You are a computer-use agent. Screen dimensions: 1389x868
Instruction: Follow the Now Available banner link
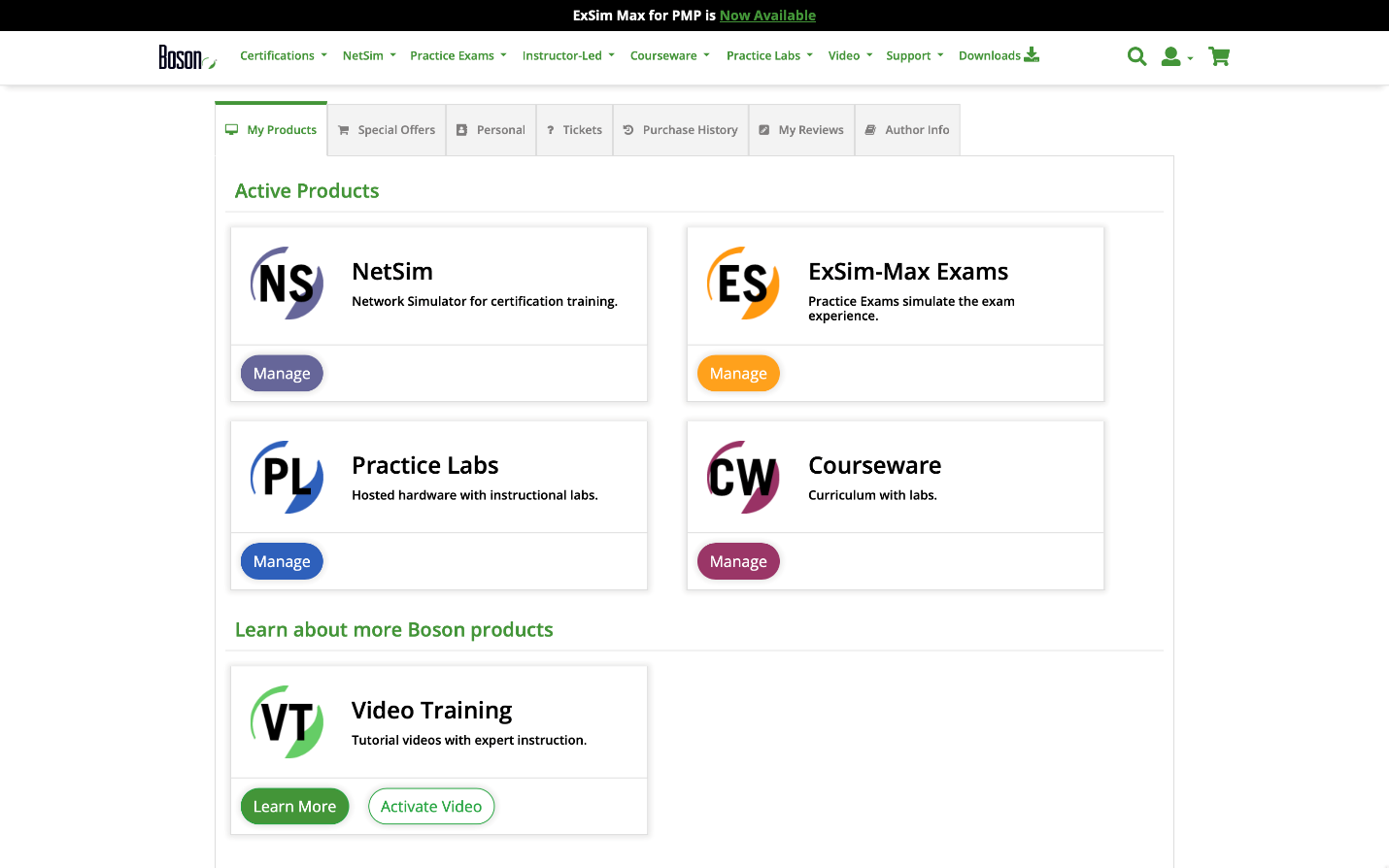pyautogui.click(x=767, y=16)
